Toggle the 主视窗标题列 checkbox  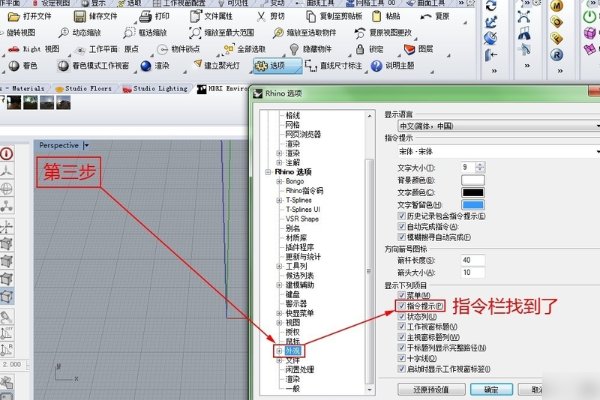(401, 337)
